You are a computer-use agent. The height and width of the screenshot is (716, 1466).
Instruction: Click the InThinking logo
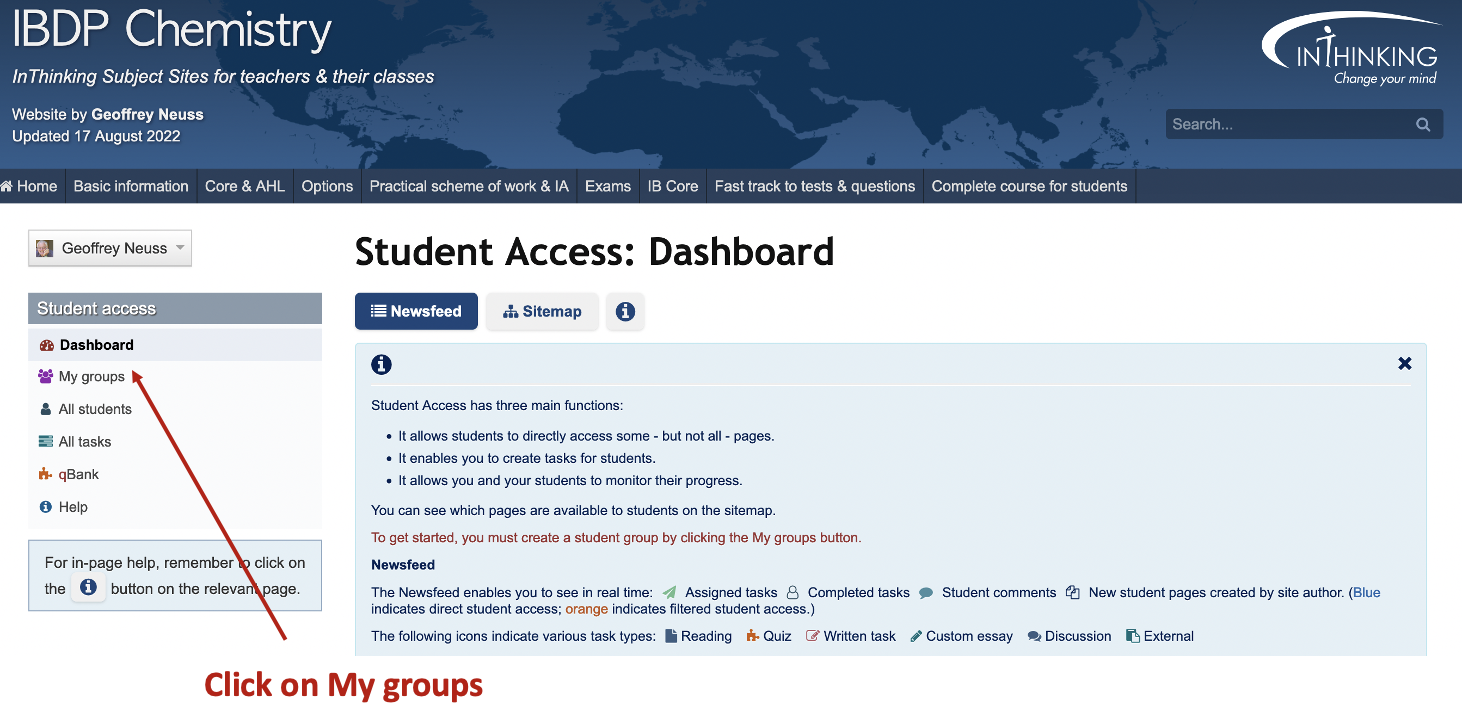(1352, 52)
